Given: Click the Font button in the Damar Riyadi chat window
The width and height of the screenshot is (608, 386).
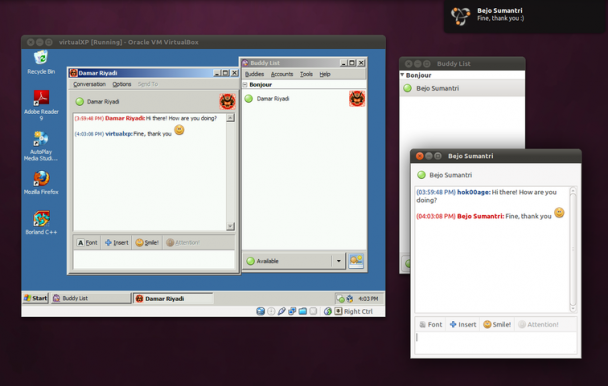Looking at the screenshot, I should pos(87,242).
